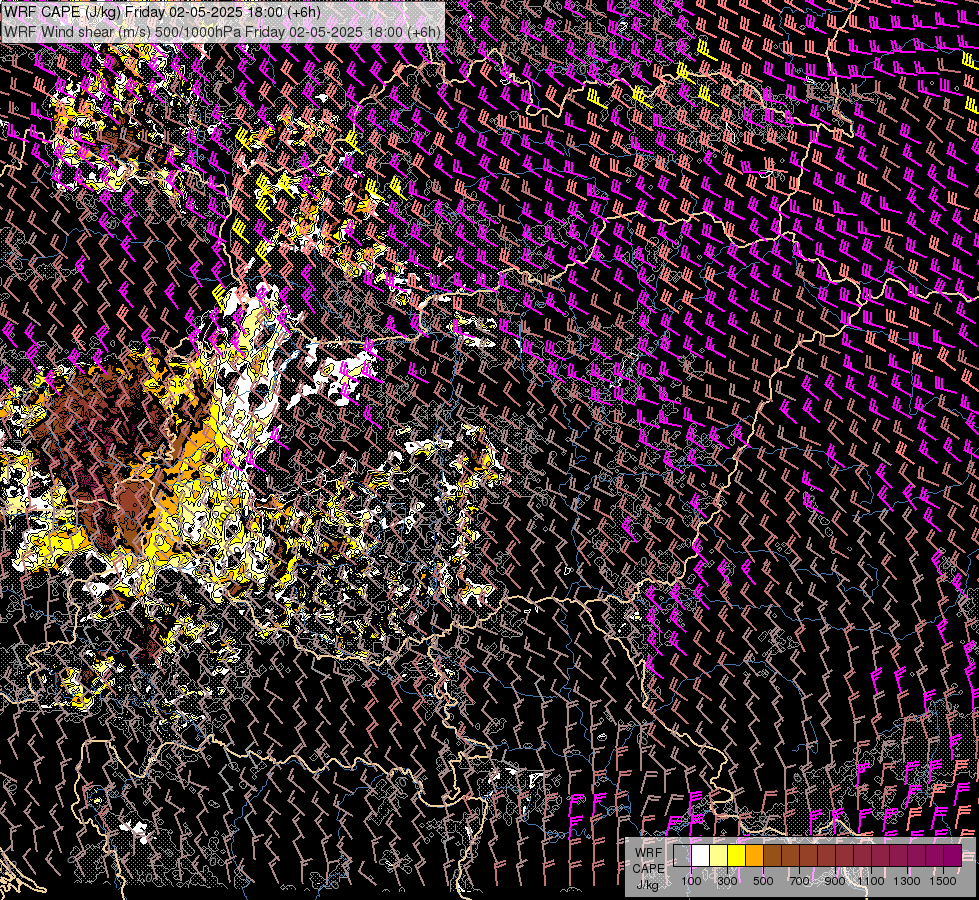Click the gray dotted first legend swatch
The image size is (979, 900).
coord(682,856)
